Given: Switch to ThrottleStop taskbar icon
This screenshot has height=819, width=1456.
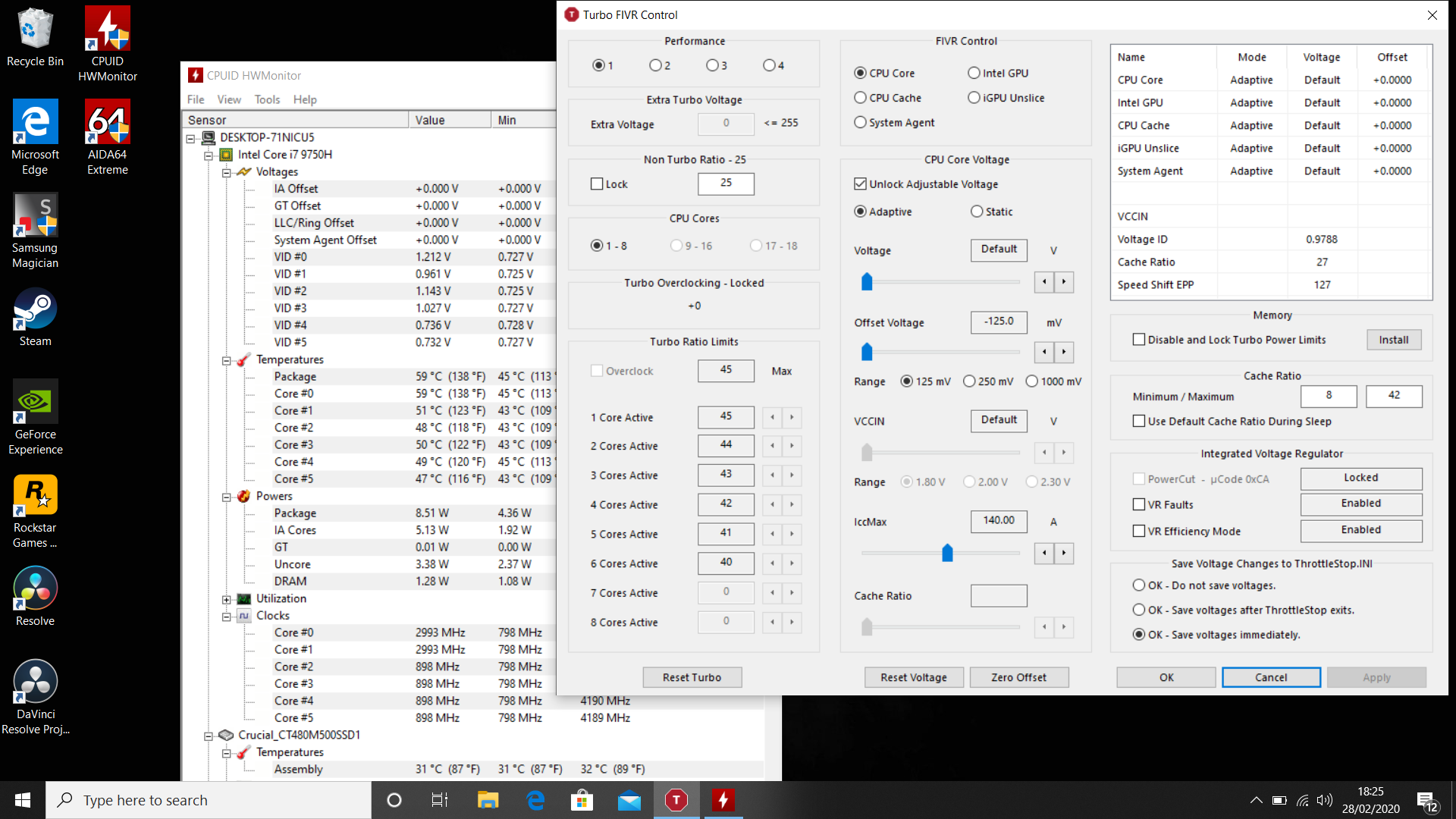Looking at the screenshot, I should click(x=676, y=800).
